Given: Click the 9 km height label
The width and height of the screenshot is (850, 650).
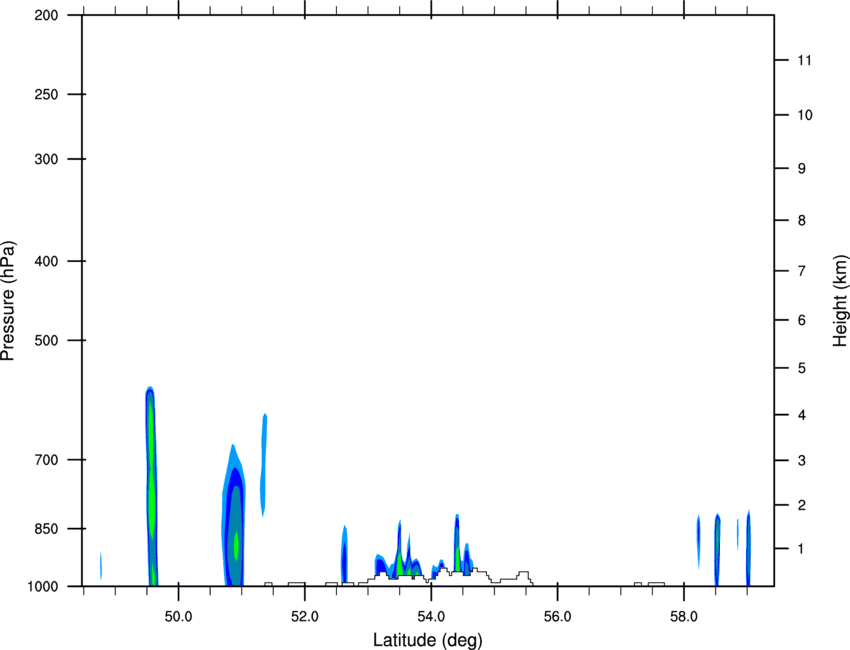Looking at the screenshot, I should [x=802, y=169].
